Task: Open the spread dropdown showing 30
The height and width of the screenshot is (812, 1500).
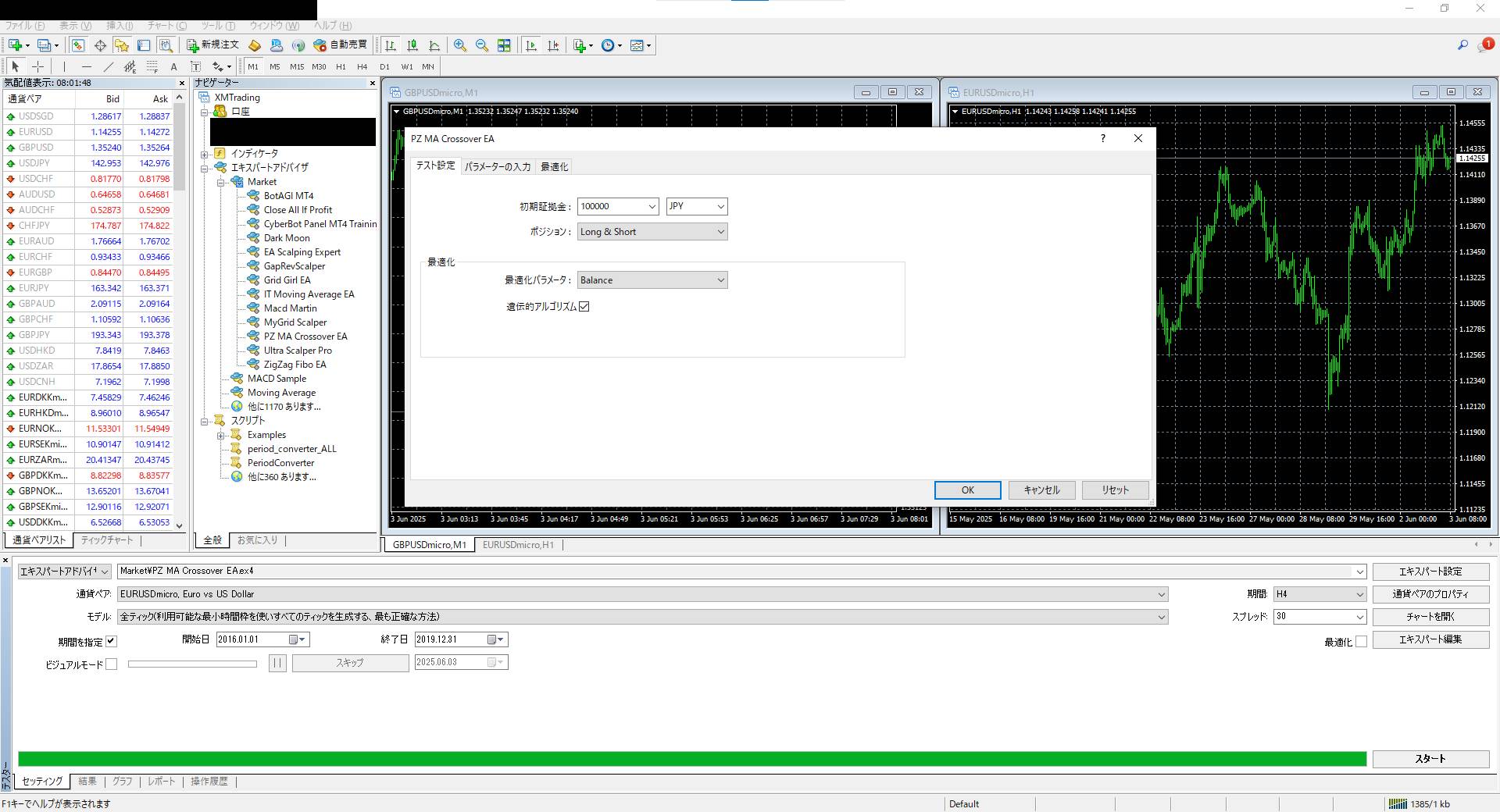Action: pos(1359,617)
